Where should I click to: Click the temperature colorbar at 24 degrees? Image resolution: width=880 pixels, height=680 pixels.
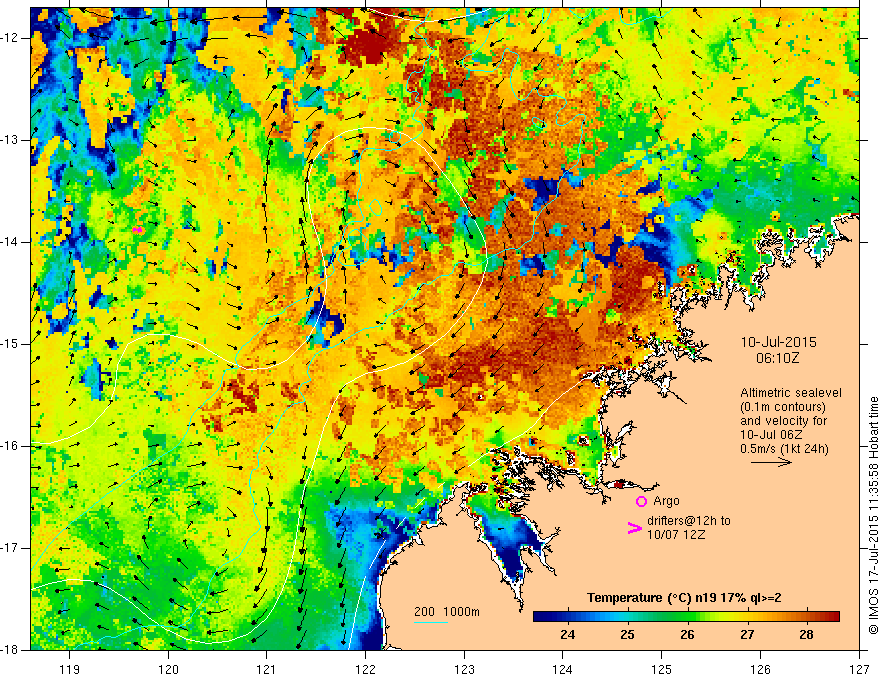coord(567,616)
